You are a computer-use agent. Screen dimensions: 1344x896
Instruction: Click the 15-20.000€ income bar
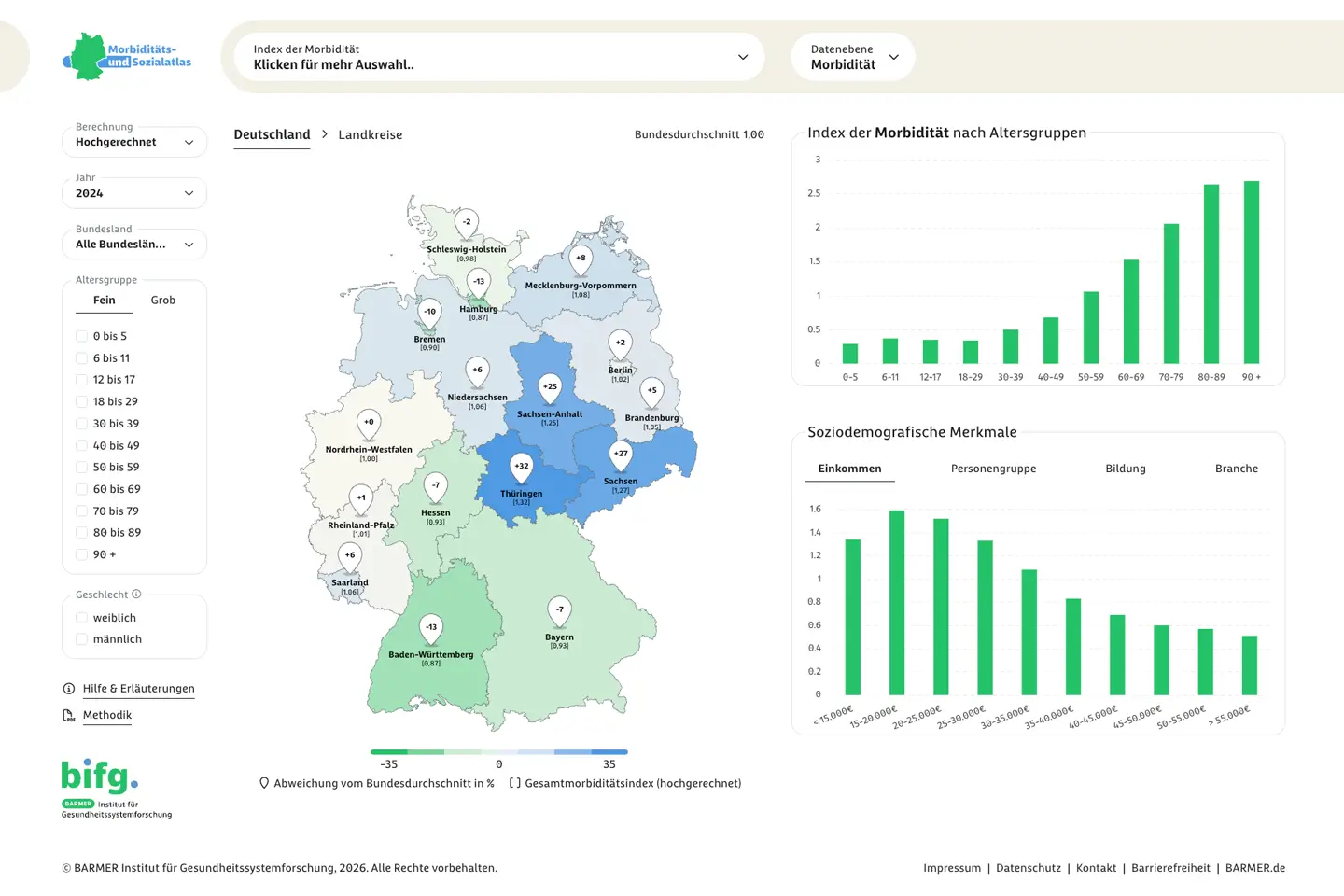[897, 603]
